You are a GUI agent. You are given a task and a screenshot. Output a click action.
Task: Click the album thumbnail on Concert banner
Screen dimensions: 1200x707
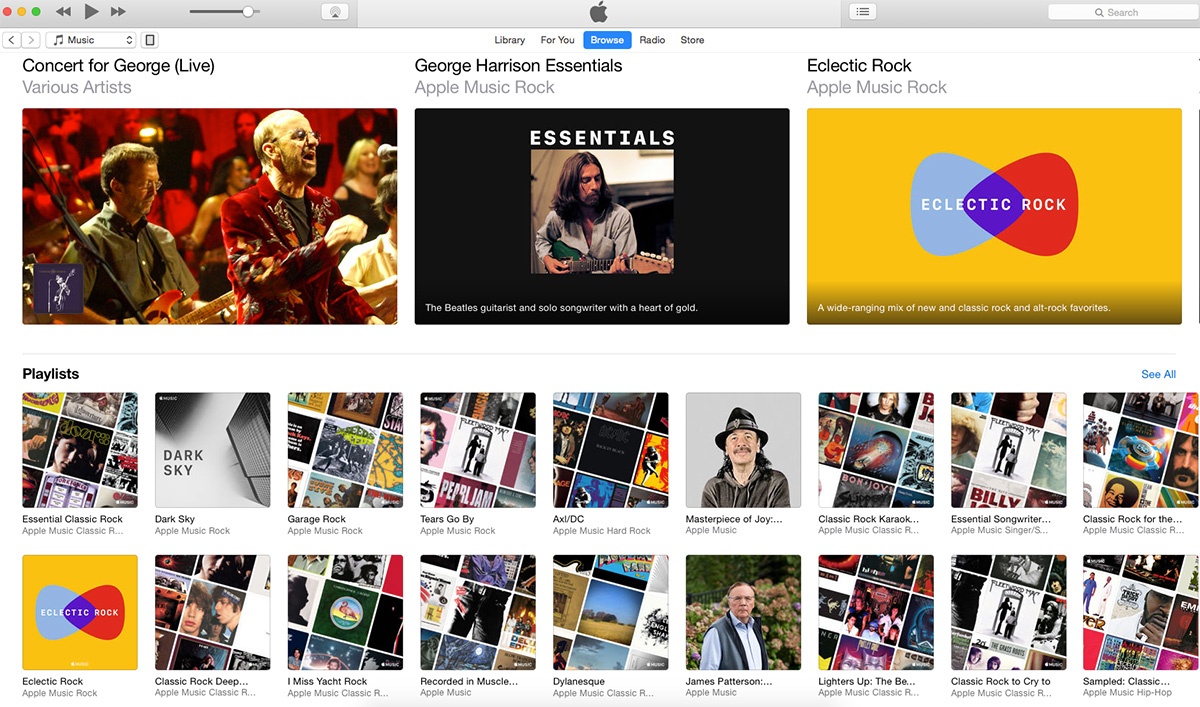point(59,288)
